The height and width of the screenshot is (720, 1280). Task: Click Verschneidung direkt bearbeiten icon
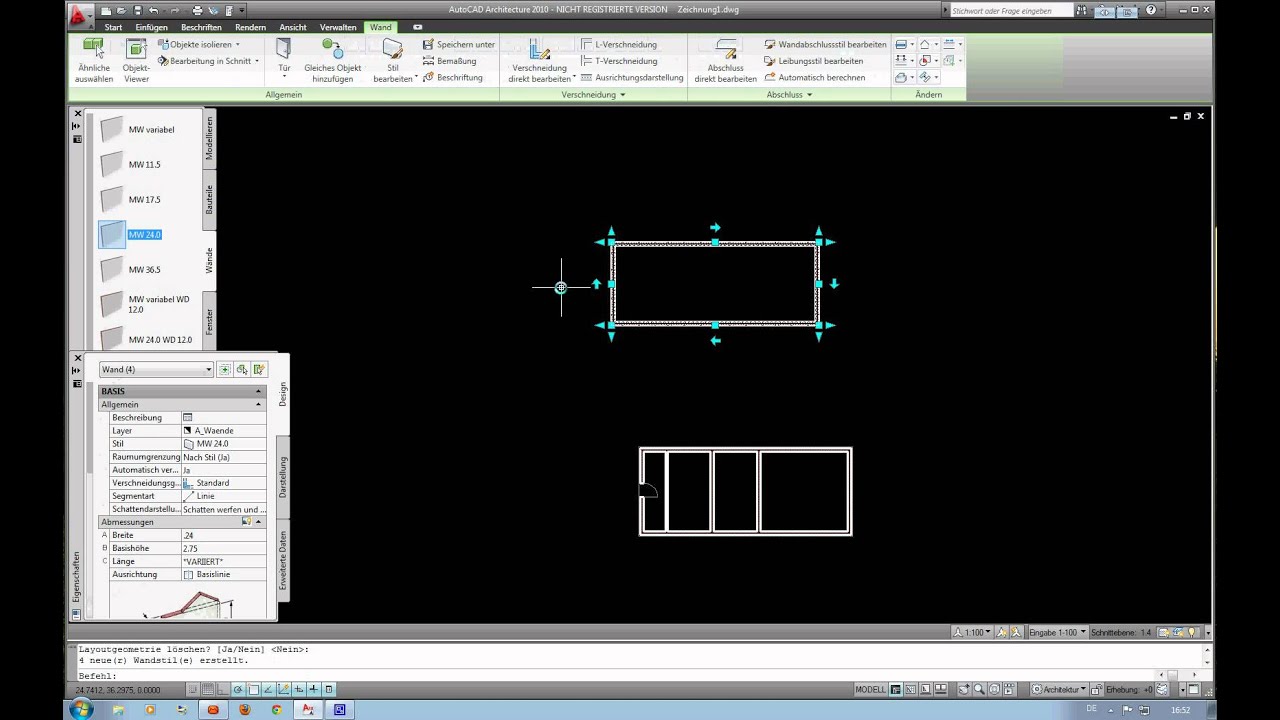tap(540, 49)
